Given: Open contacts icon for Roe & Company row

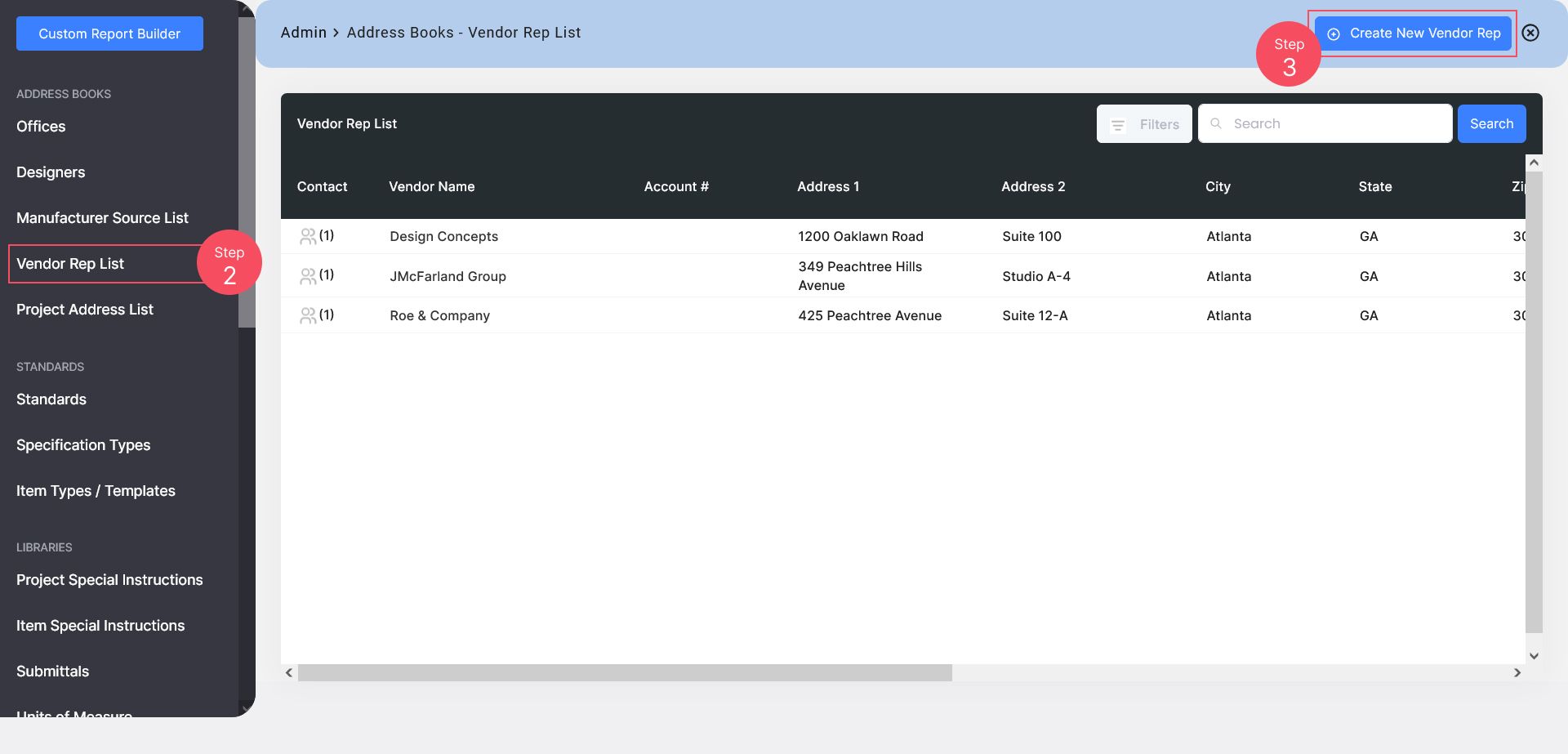Looking at the screenshot, I should pyautogui.click(x=308, y=315).
